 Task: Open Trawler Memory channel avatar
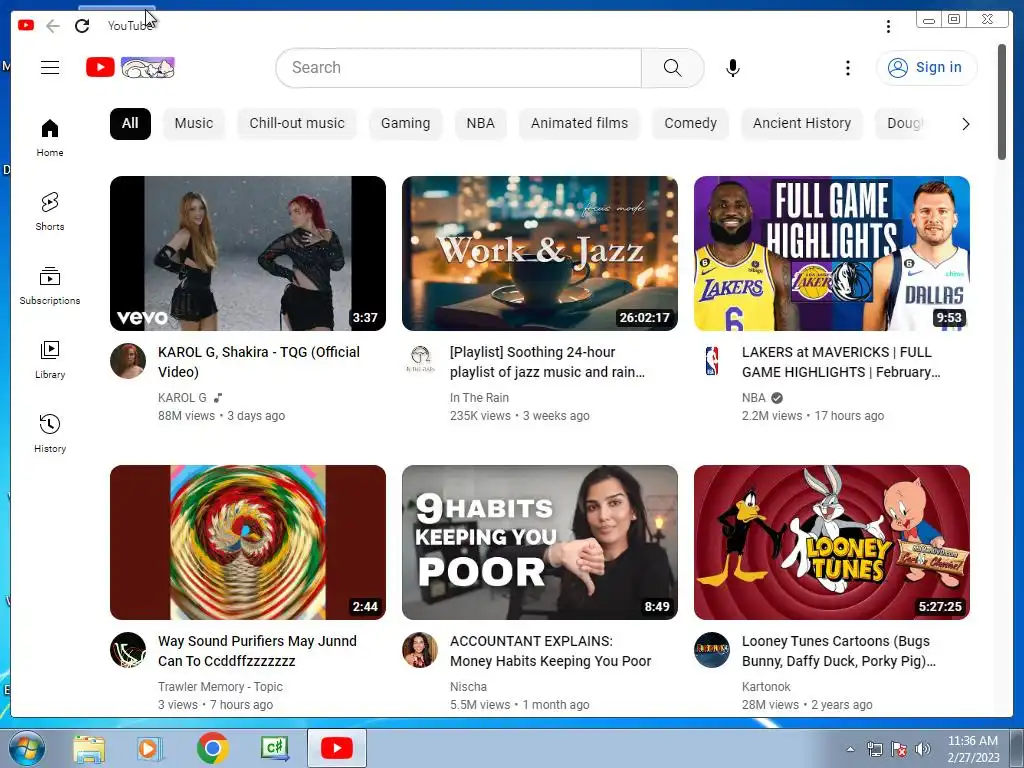click(x=128, y=650)
